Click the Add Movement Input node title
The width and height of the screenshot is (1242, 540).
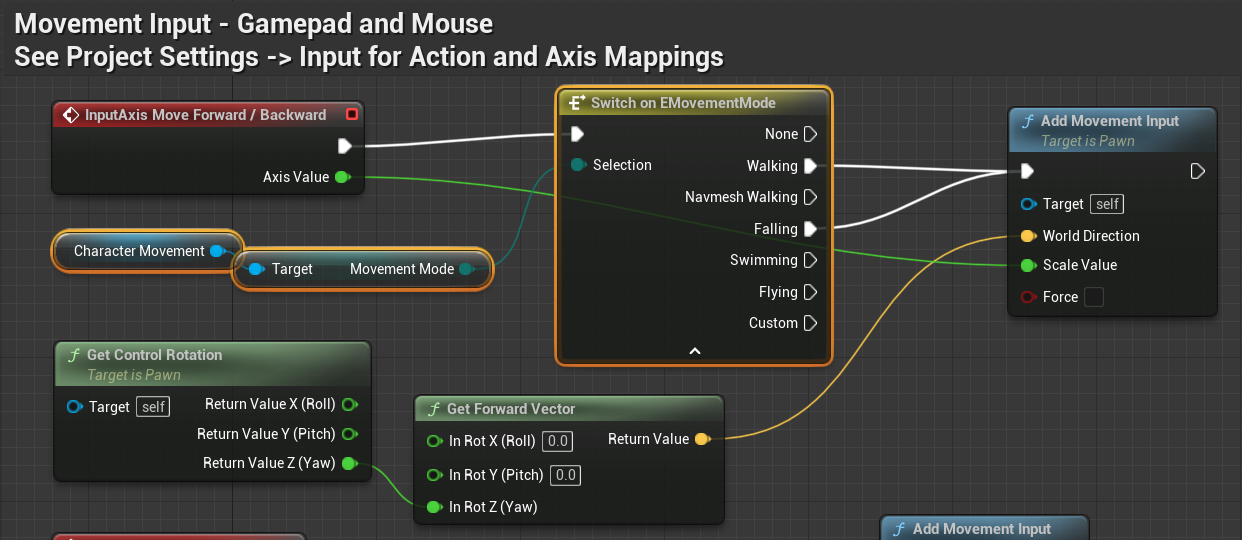point(1109,121)
